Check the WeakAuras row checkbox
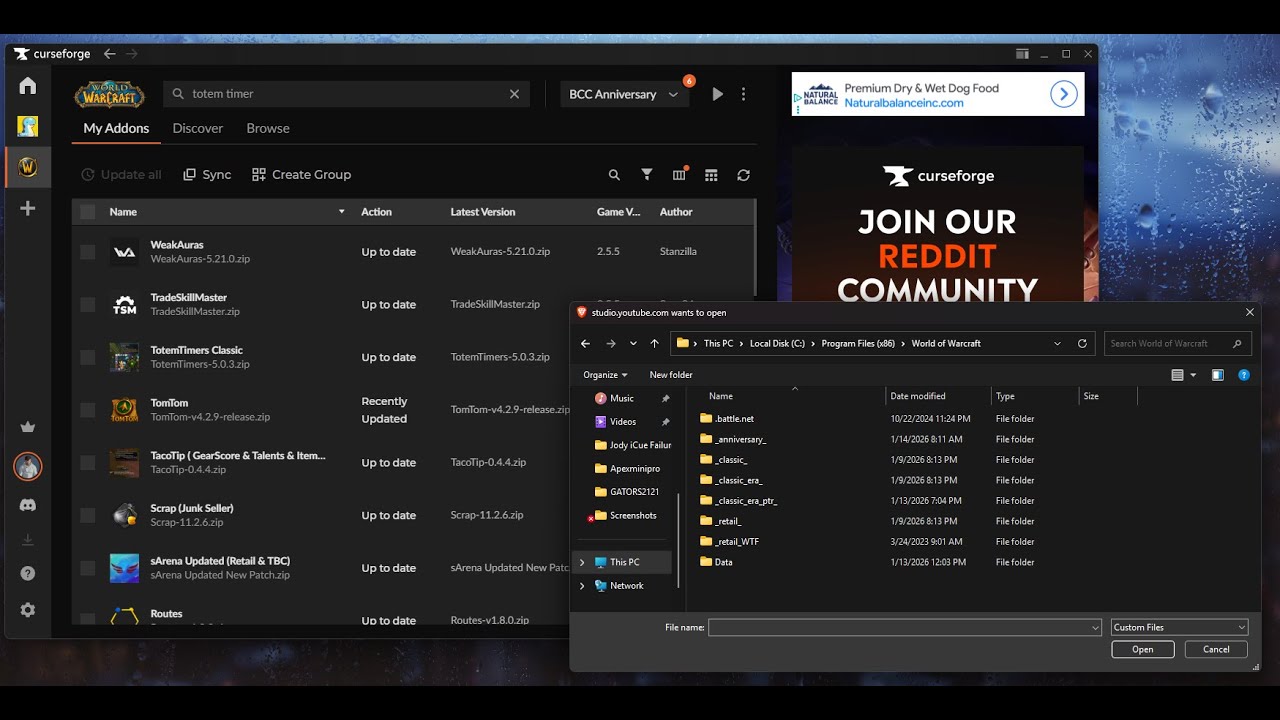 [88, 252]
